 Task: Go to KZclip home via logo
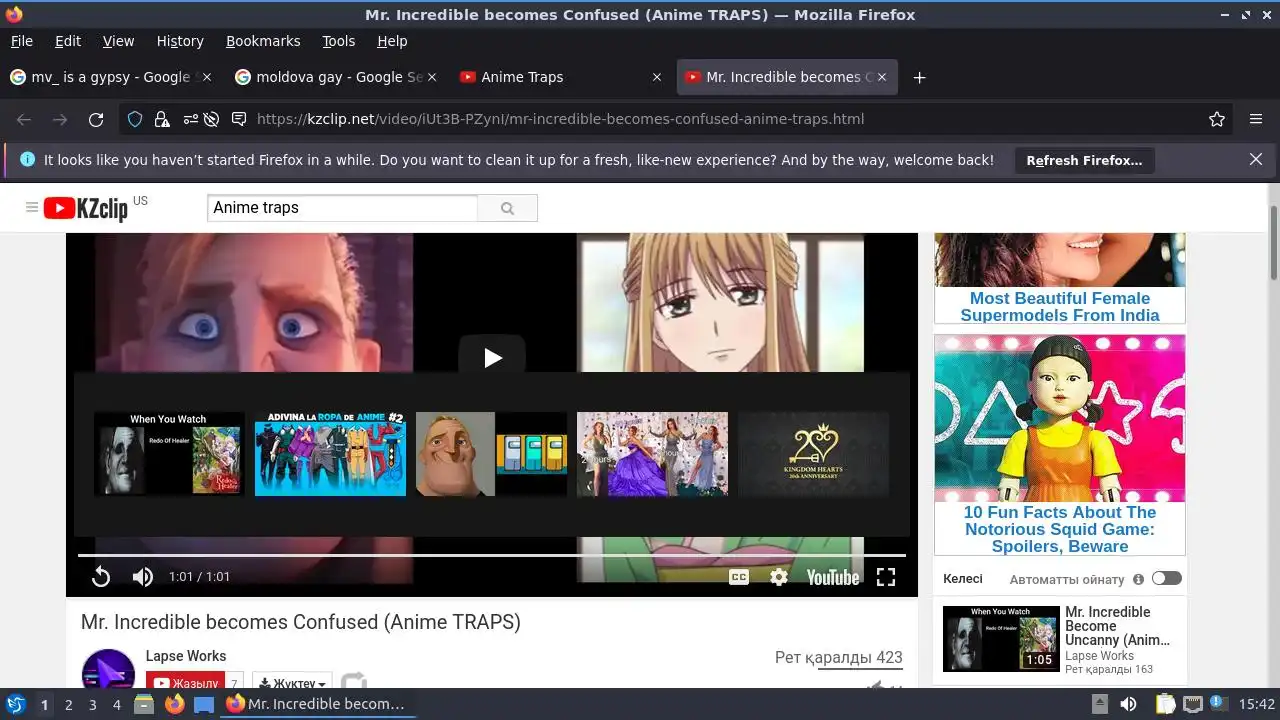[x=86, y=208]
